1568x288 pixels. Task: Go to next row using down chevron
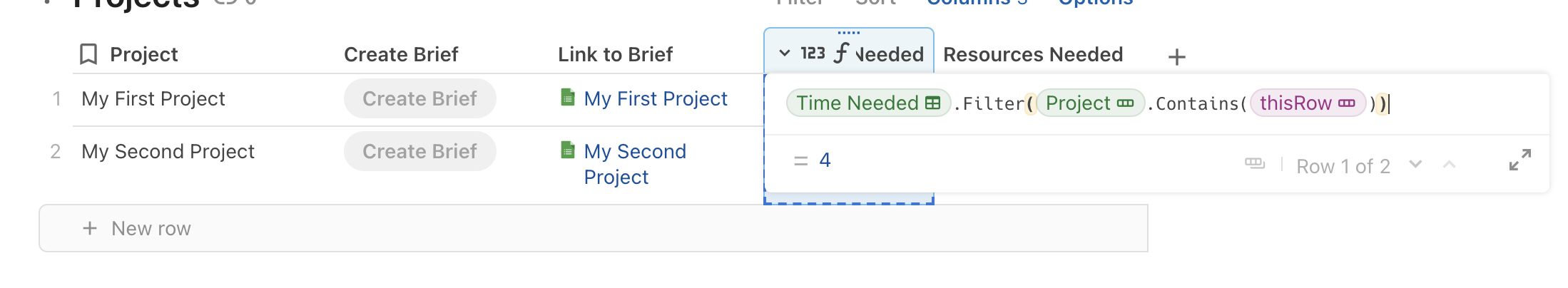[1415, 165]
